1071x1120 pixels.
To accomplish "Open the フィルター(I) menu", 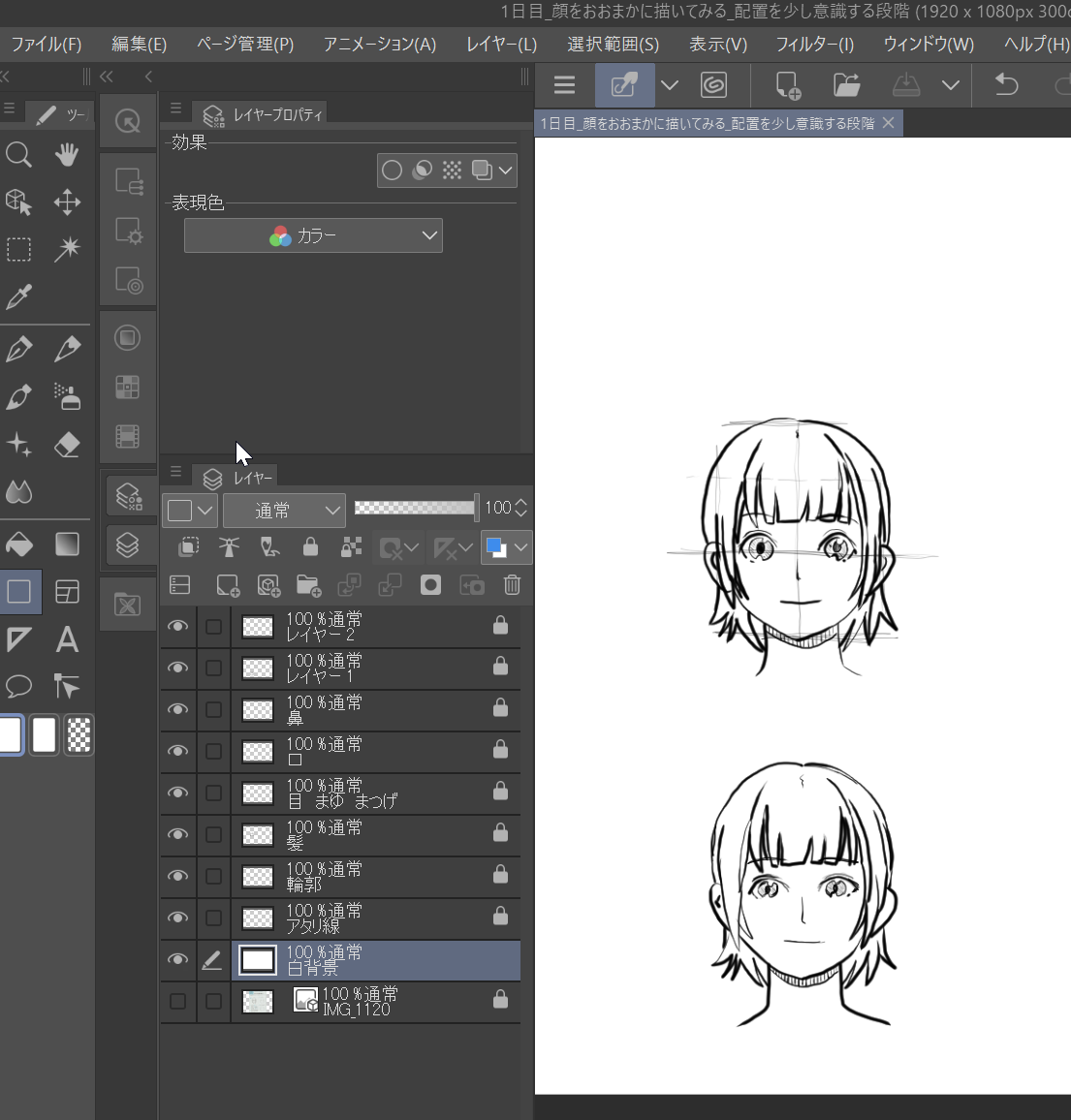I will point(814,45).
